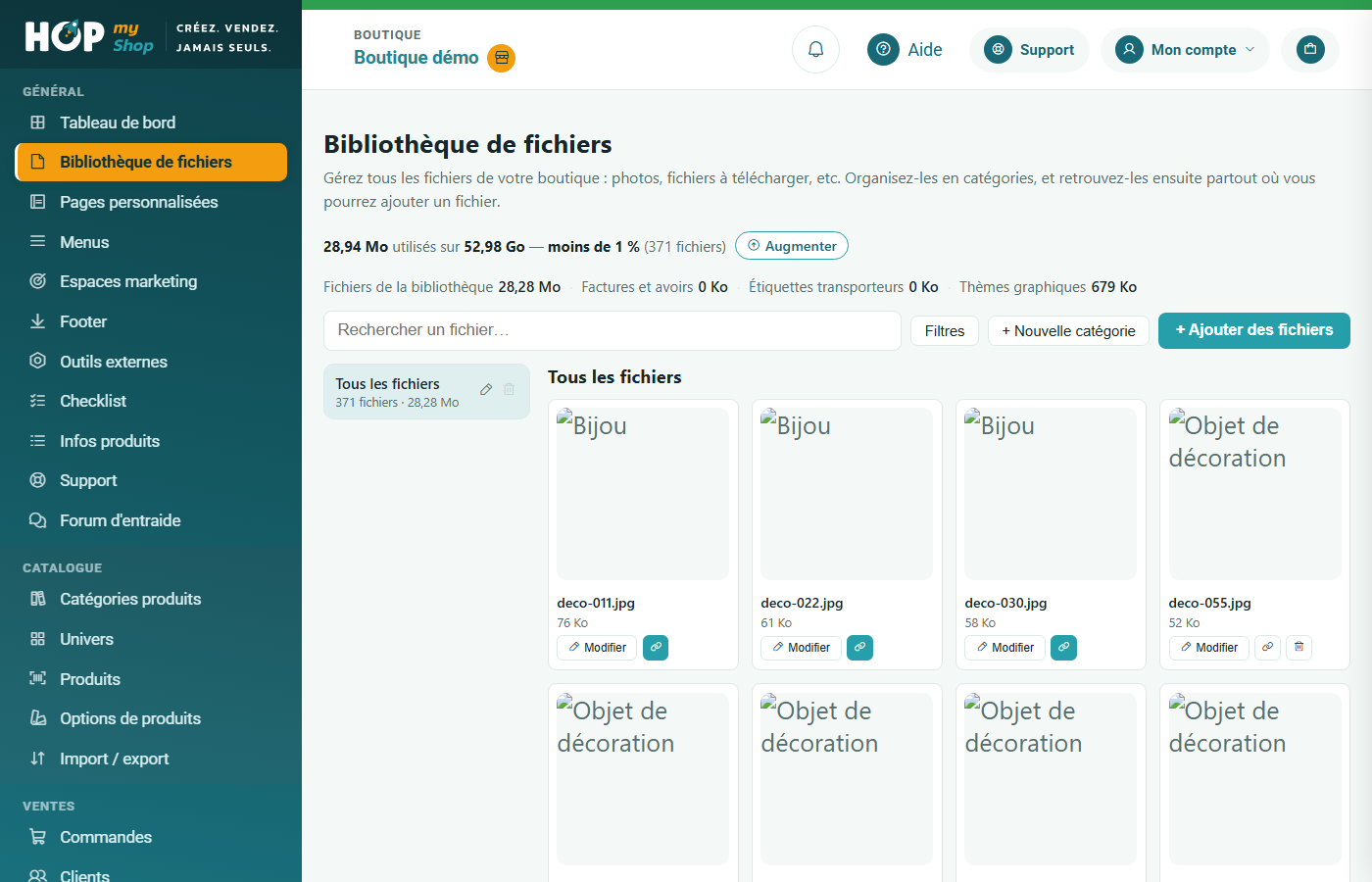
Task: Copy link for deco-030.jpg
Action: [1063, 648]
